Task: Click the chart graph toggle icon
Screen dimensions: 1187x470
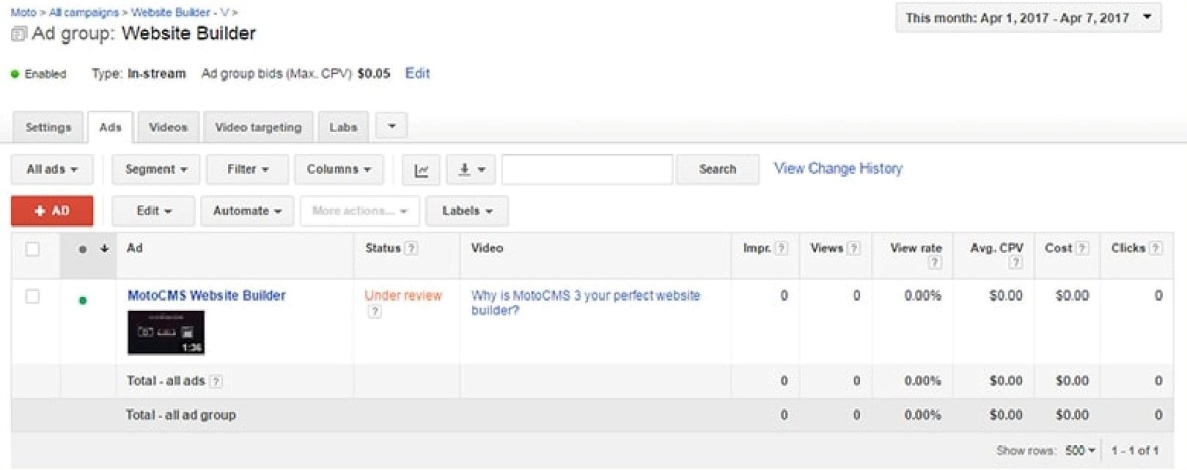Action: (421, 170)
